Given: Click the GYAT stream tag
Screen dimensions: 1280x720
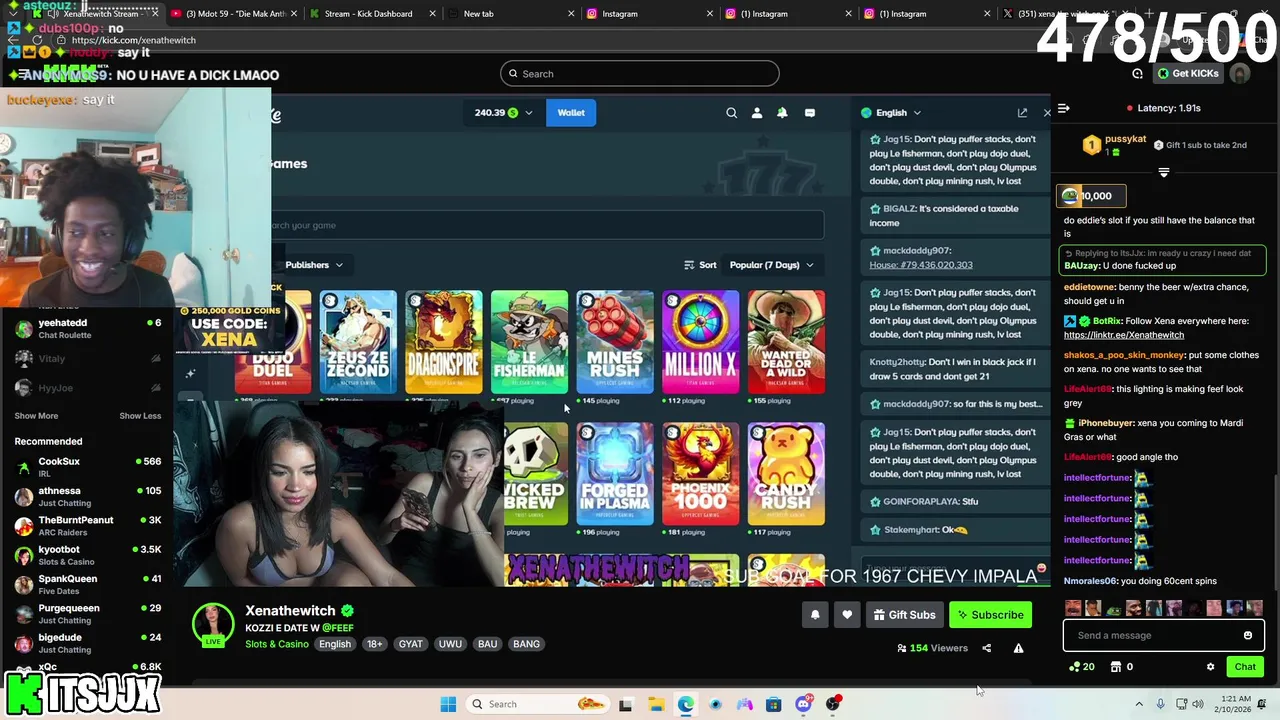Looking at the screenshot, I should point(411,644).
